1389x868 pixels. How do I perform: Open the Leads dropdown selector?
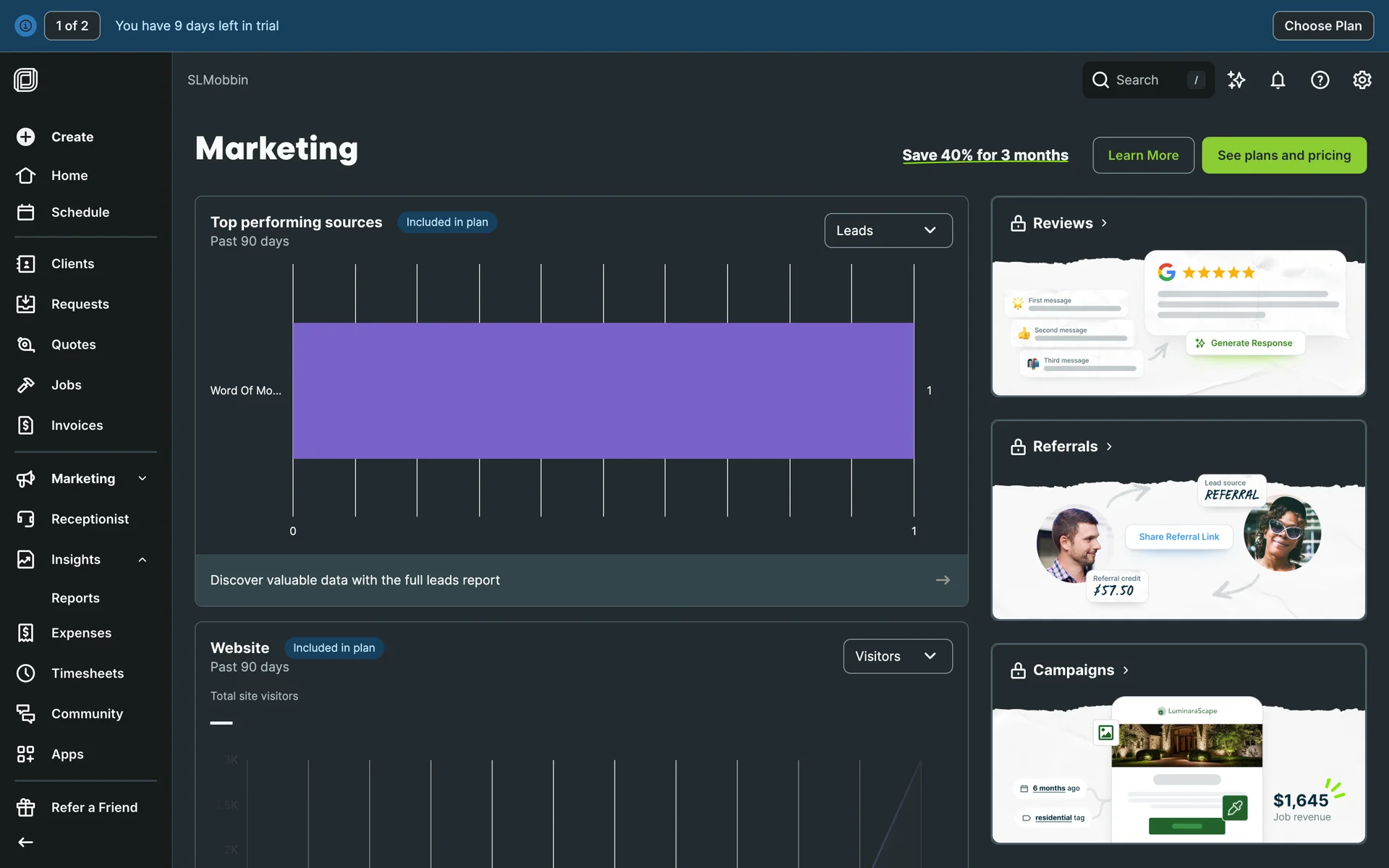(x=888, y=231)
